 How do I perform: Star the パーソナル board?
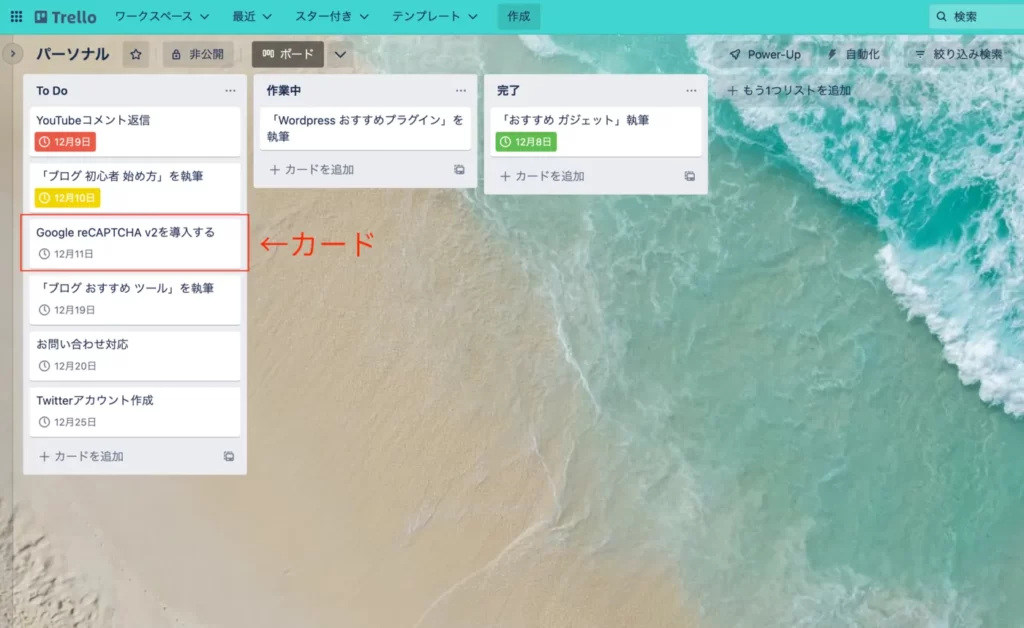(x=136, y=54)
